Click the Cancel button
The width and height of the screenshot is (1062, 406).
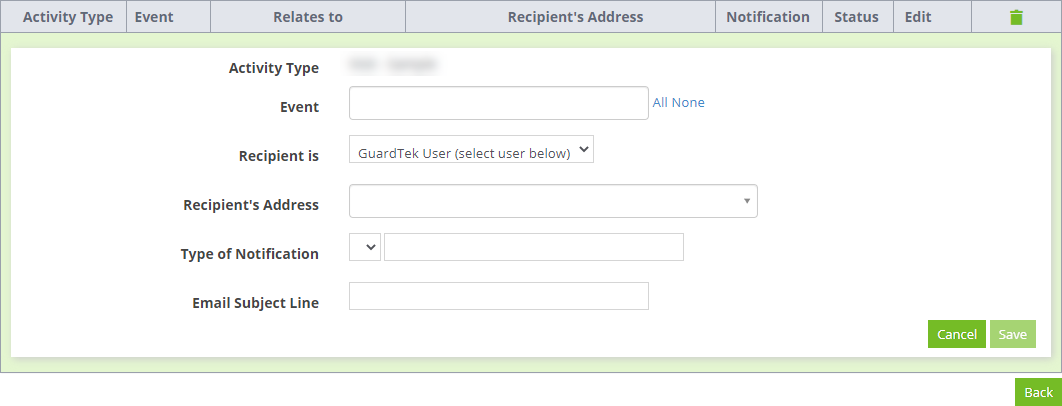(956, 334)
